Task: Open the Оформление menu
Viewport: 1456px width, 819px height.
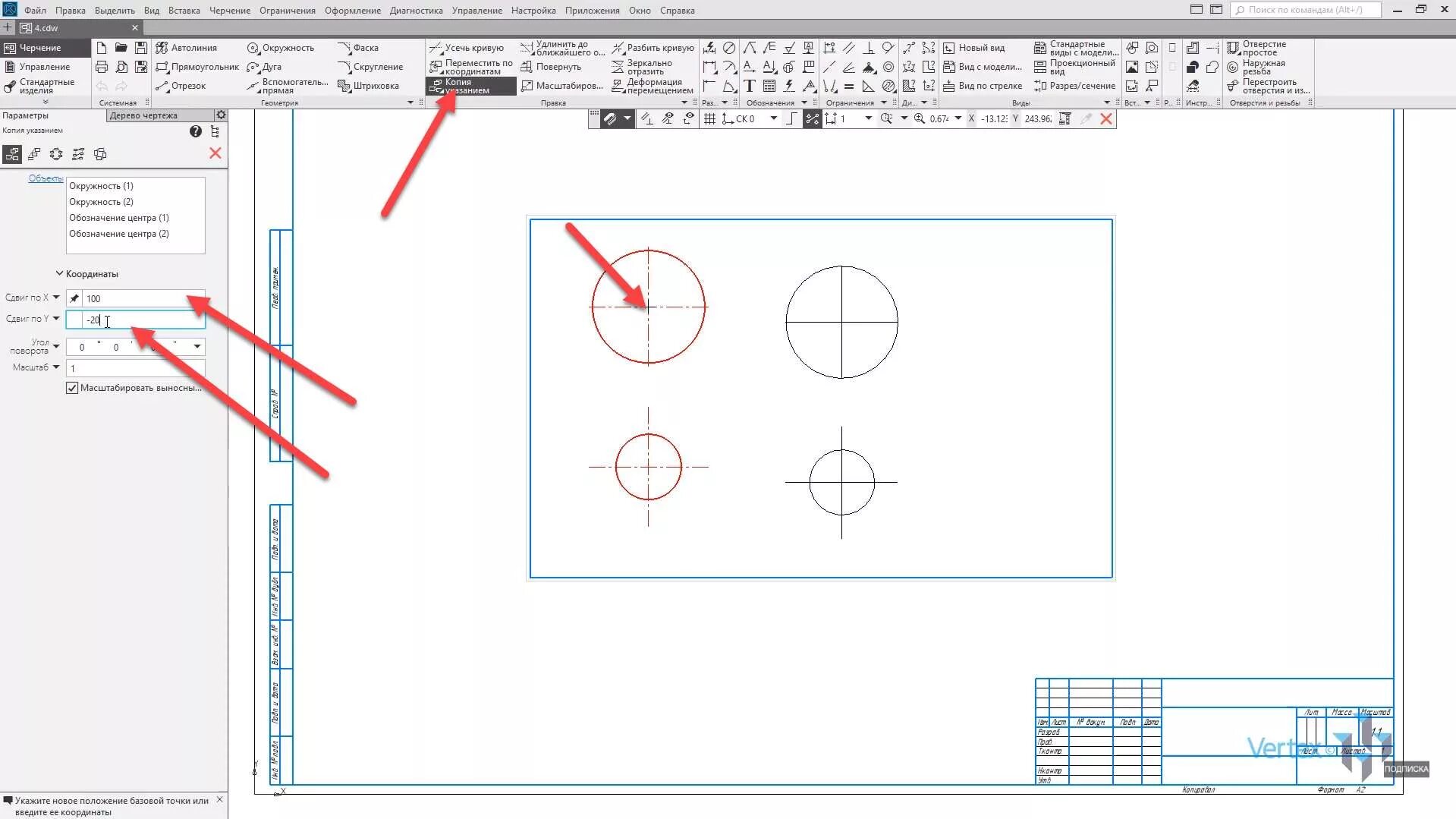Action: (x=353, y=10)
